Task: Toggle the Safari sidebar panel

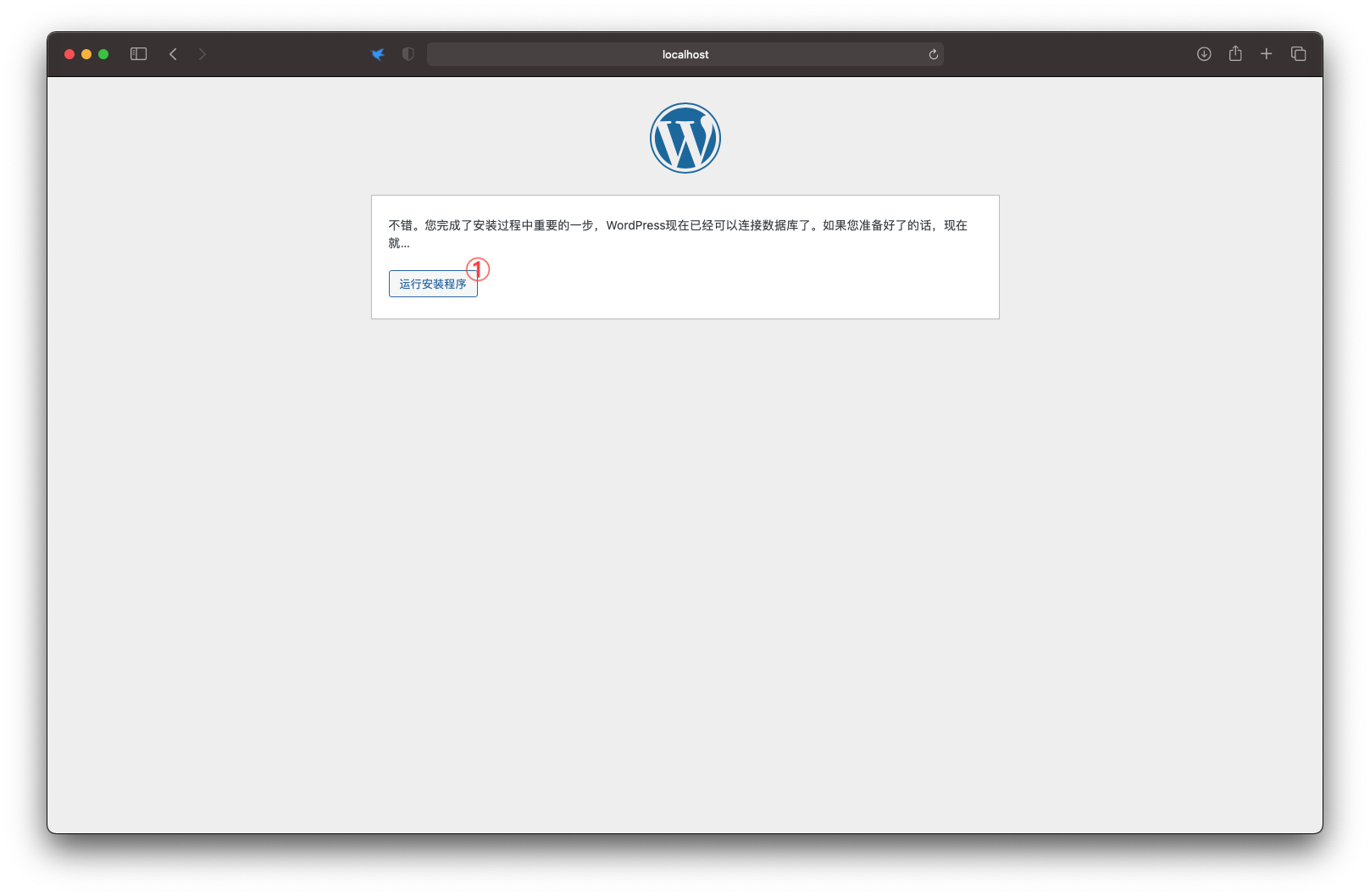Action: [x=139, y=54]
